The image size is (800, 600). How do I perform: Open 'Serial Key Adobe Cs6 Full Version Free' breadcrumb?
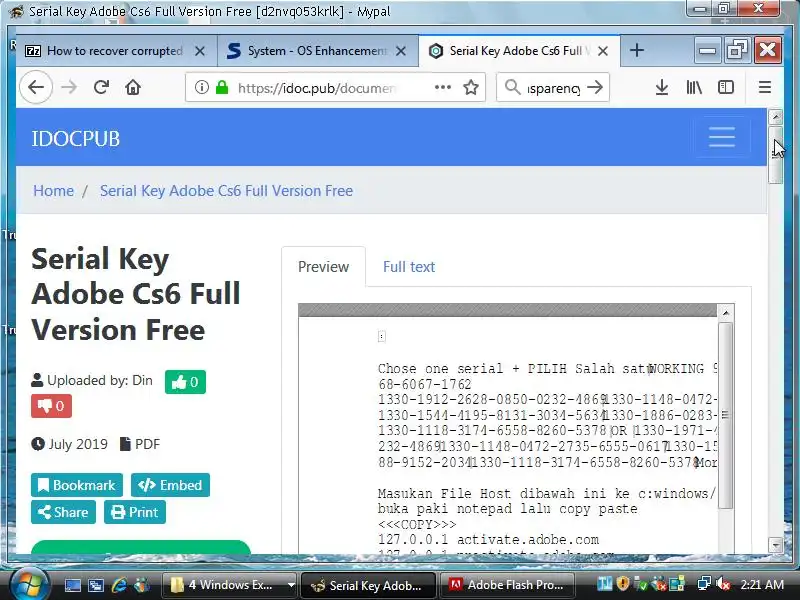click(x=227, y=191)
